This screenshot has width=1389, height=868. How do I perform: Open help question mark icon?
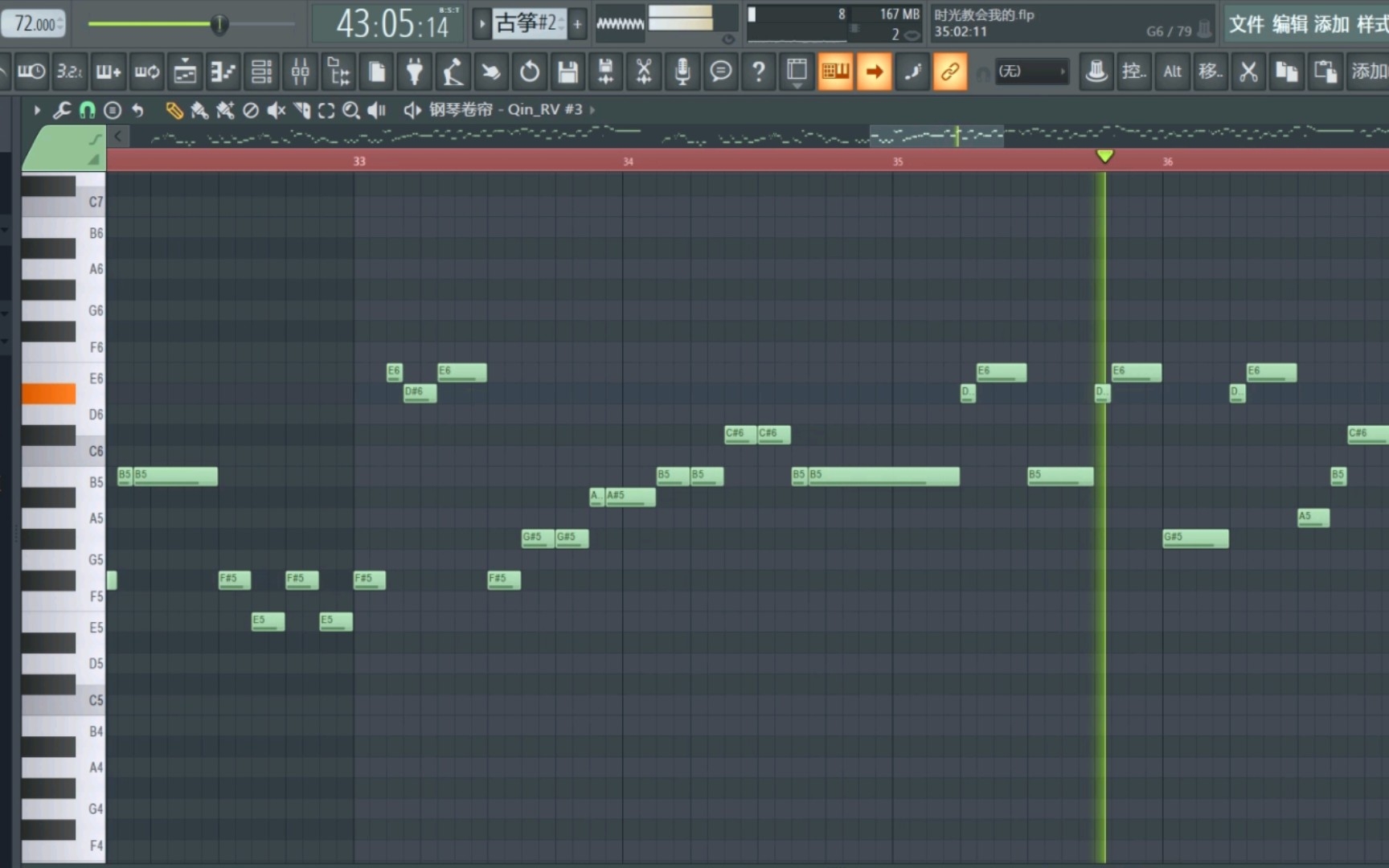759,72
